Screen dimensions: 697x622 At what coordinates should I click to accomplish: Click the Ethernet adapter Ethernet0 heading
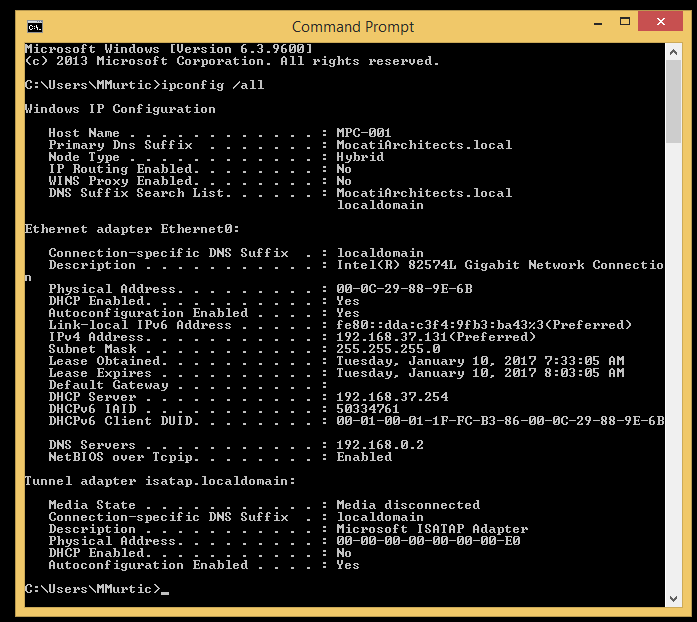point(132,229)
